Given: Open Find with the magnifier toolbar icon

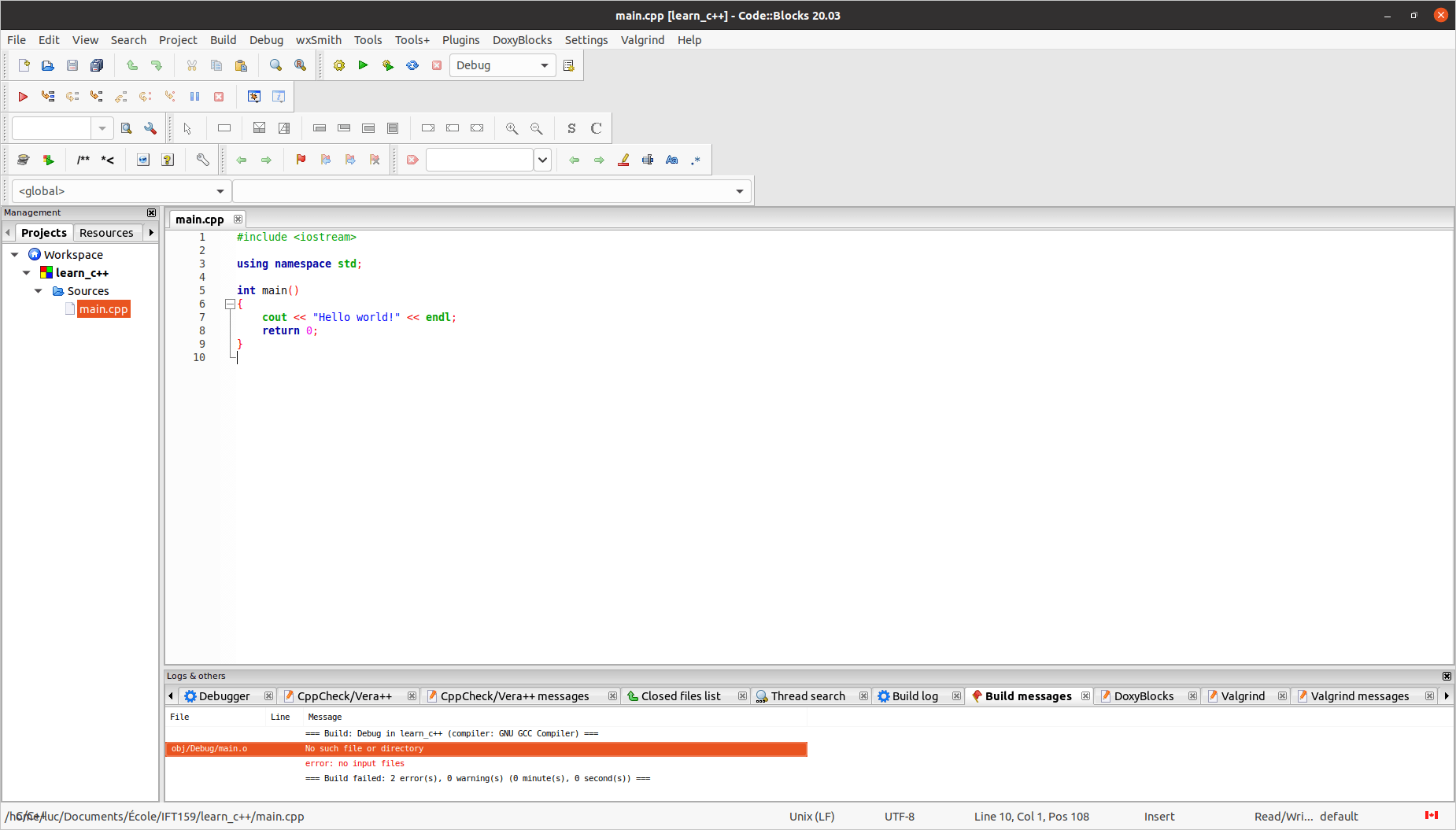Looking at the screenshot, I should coord(275,65).
